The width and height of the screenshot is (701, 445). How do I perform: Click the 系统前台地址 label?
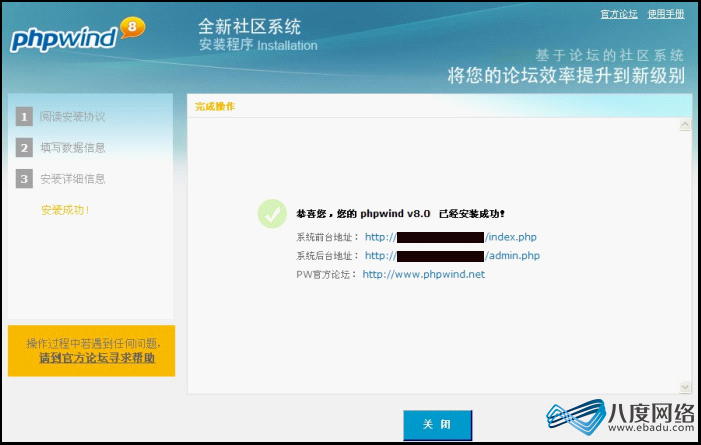(x=327, y=237)
